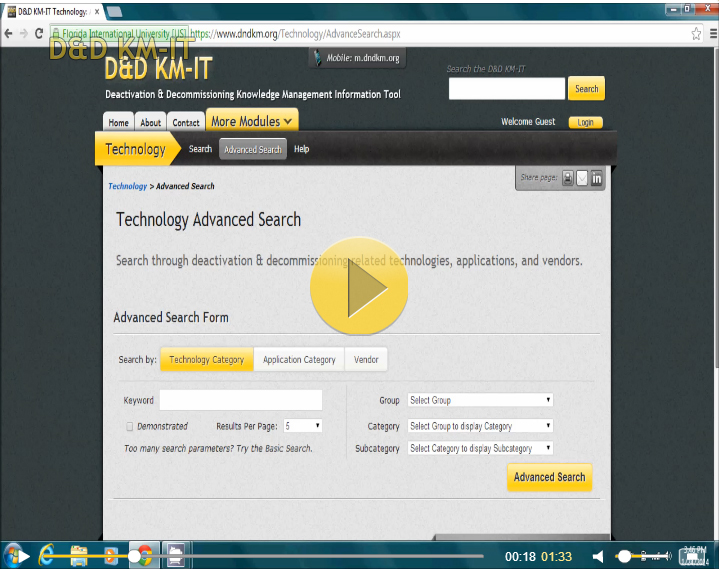The width and height of the screenshot is (719, 571).
Task: Select Application Category search-by option
Action: click(x=299, y=360)
